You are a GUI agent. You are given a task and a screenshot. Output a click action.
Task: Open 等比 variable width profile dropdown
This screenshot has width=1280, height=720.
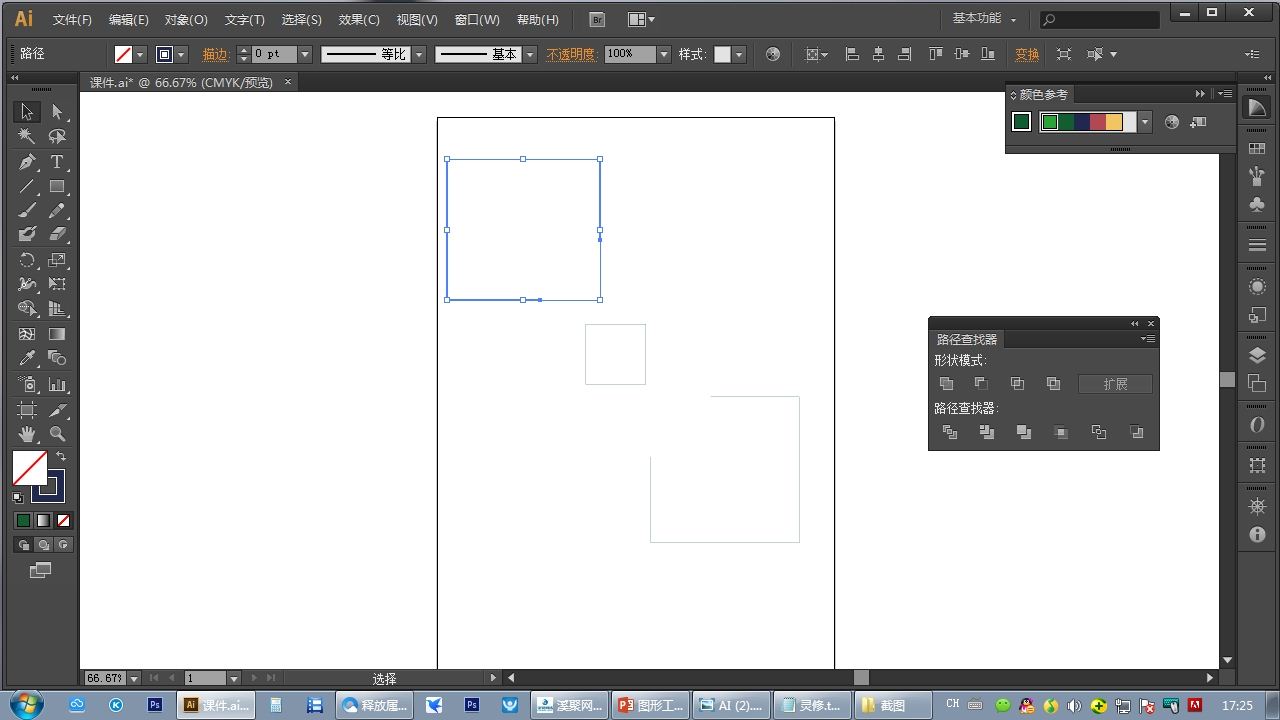tap(419, 55)
